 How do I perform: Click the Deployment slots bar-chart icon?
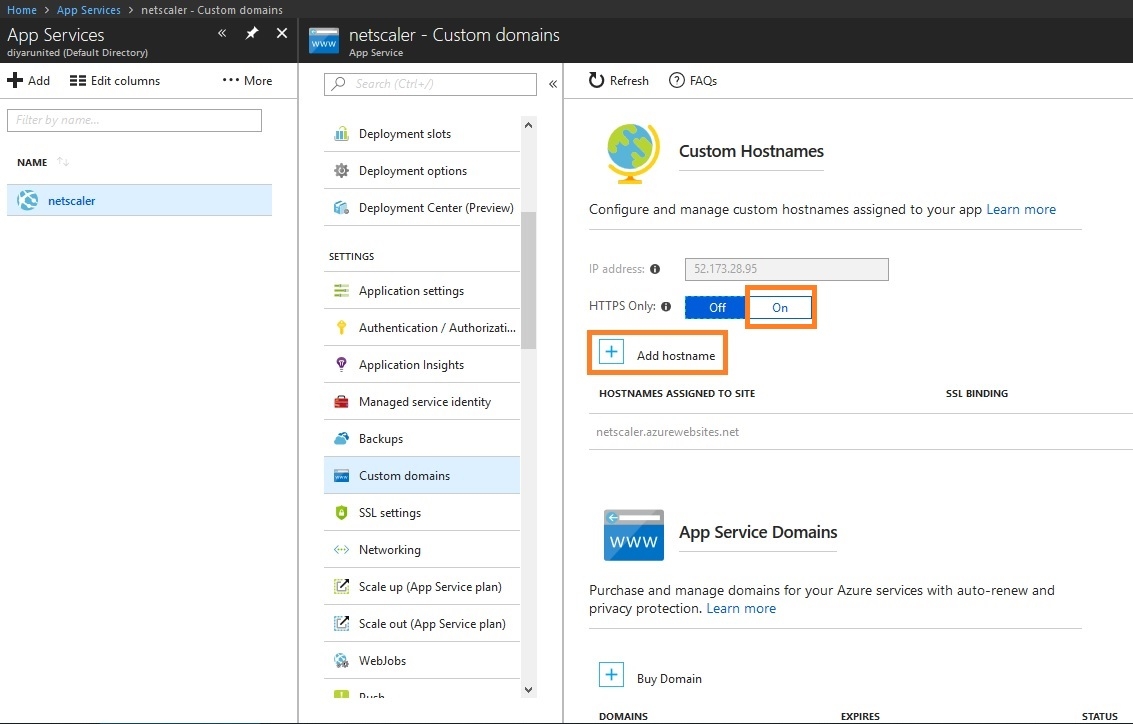[341, 134]
